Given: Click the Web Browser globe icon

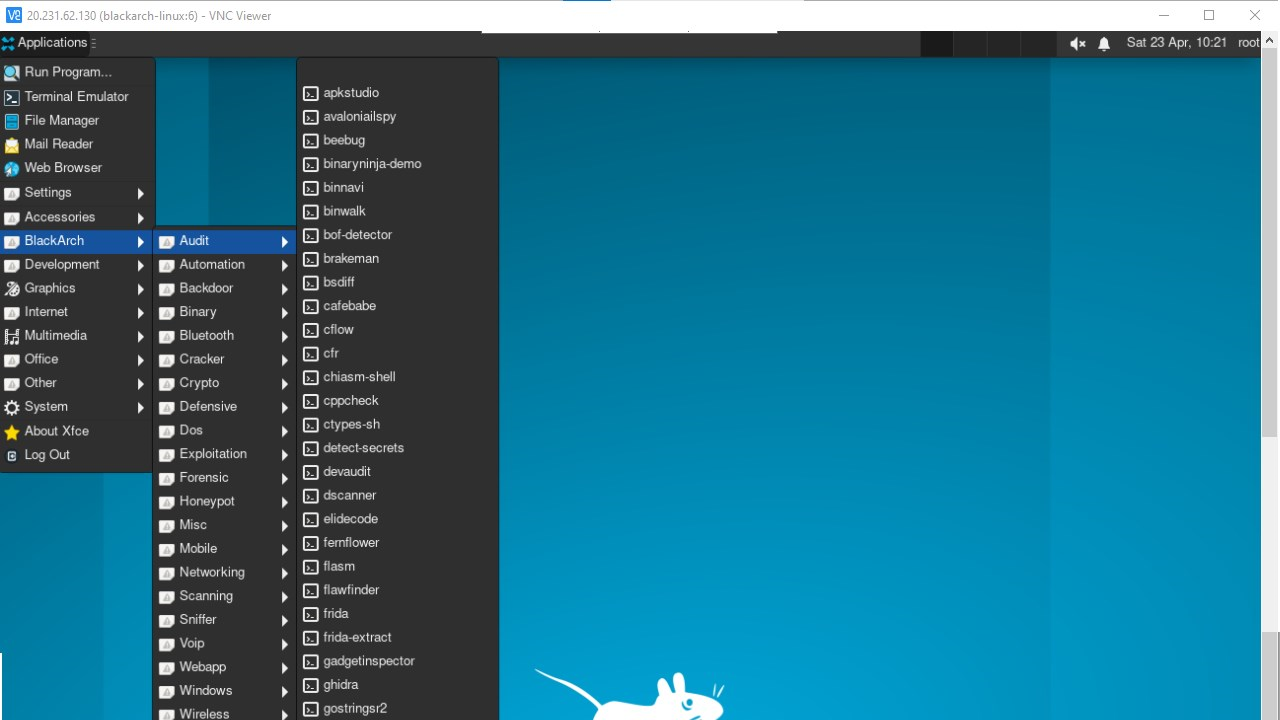Looking at the screenshot, I should click(x=12, y=168).
